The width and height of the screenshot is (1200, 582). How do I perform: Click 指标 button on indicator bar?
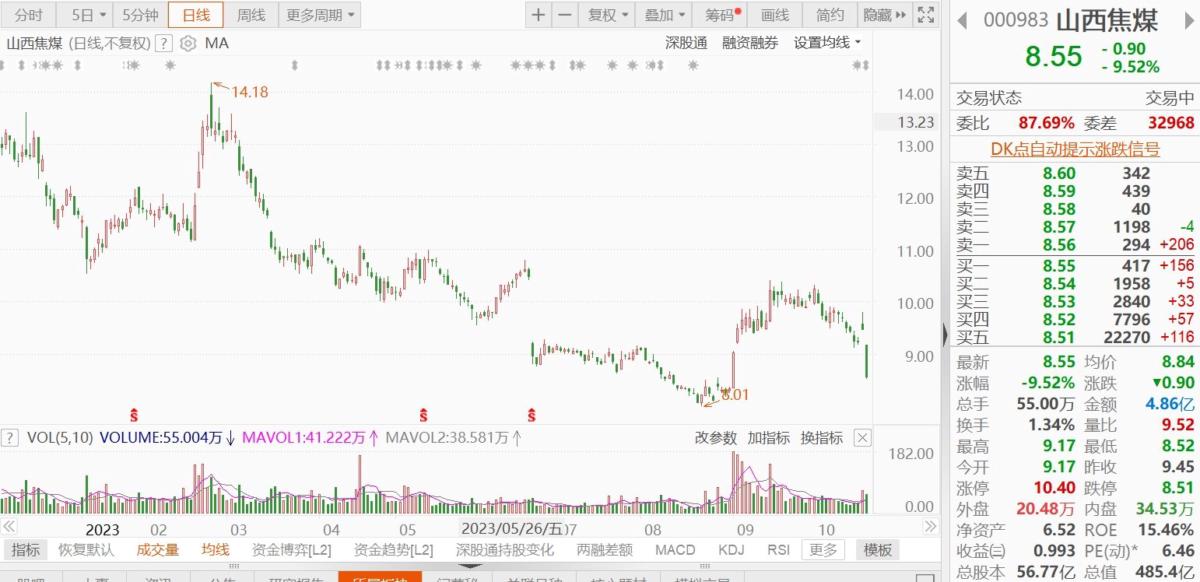(x=25, y=549)
